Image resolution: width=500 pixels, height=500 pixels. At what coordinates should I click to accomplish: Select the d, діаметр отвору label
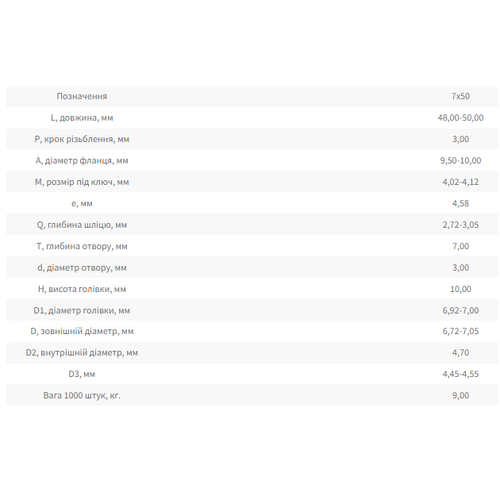(x=82, y=268)
